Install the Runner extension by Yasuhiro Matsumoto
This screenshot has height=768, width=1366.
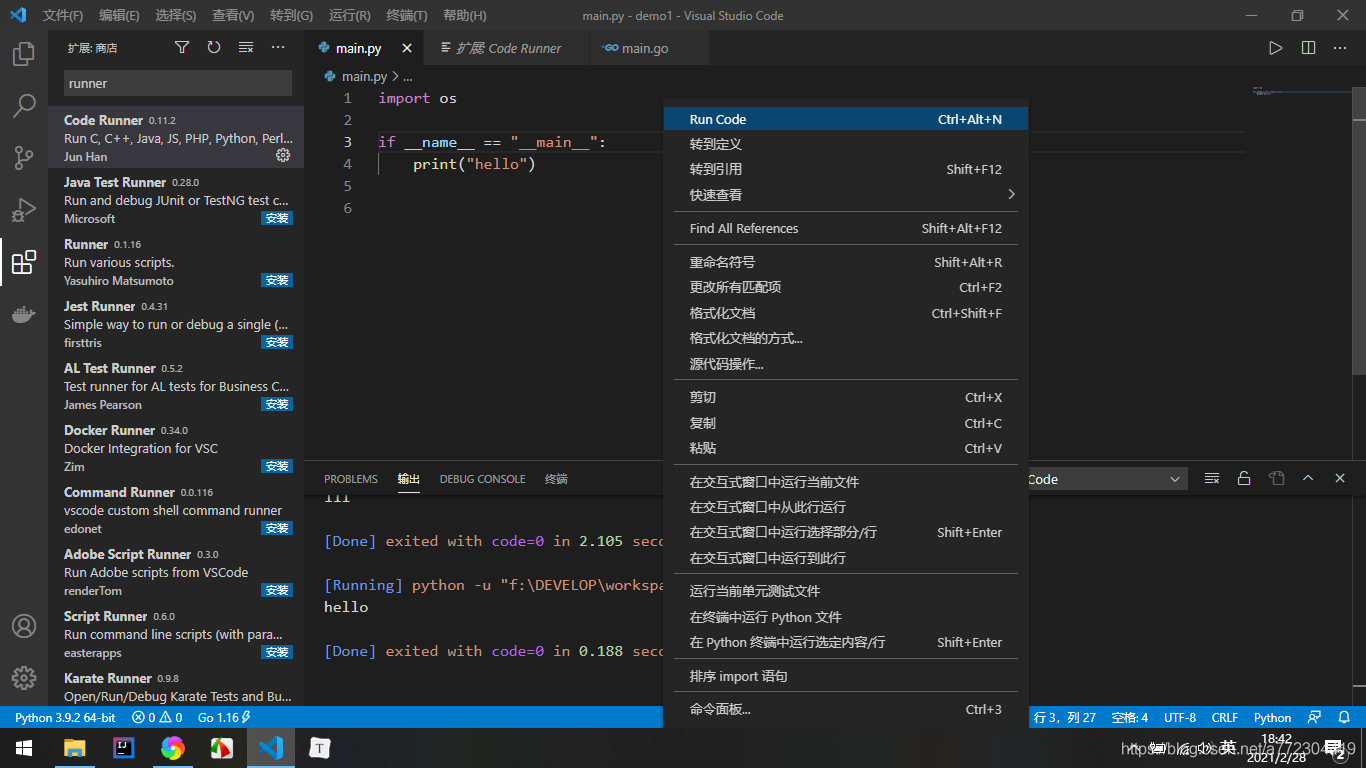point(277,280)
